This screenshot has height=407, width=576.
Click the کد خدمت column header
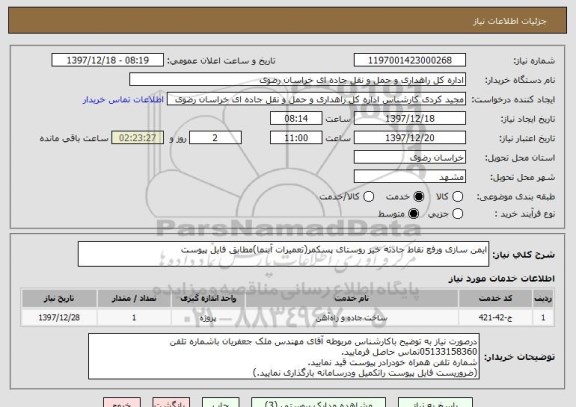[x=495, y=299]
